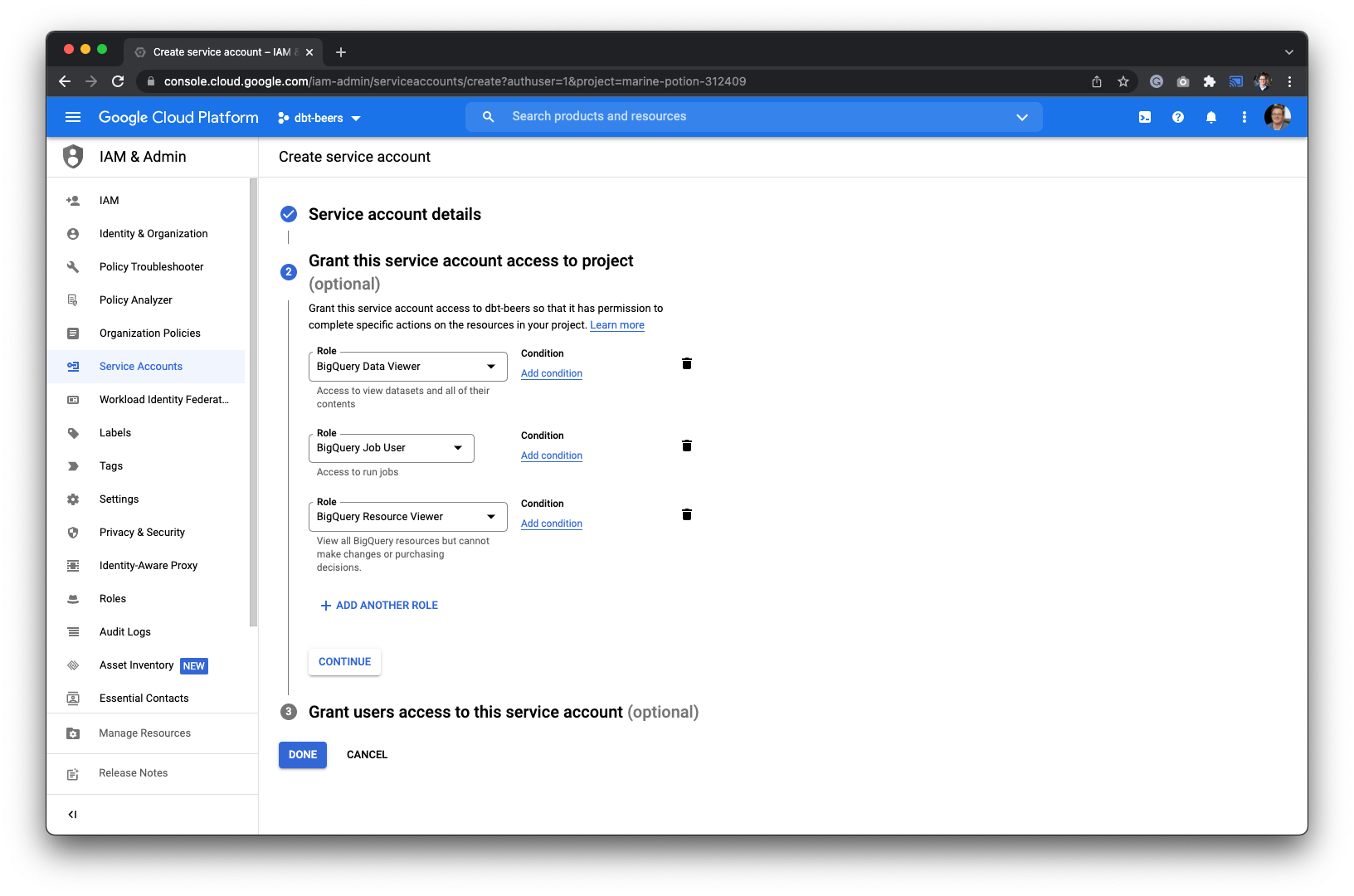Open notifications bell icon

(x=1211, y=117)
